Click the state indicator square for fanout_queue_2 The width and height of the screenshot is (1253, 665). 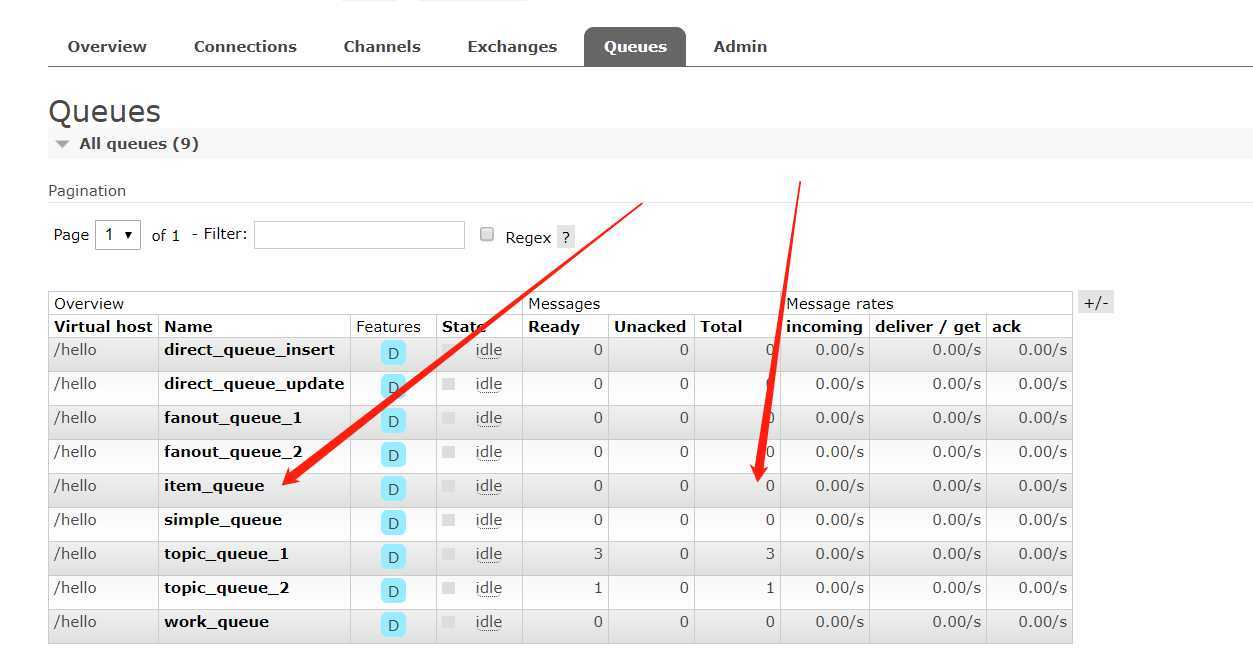448,452
